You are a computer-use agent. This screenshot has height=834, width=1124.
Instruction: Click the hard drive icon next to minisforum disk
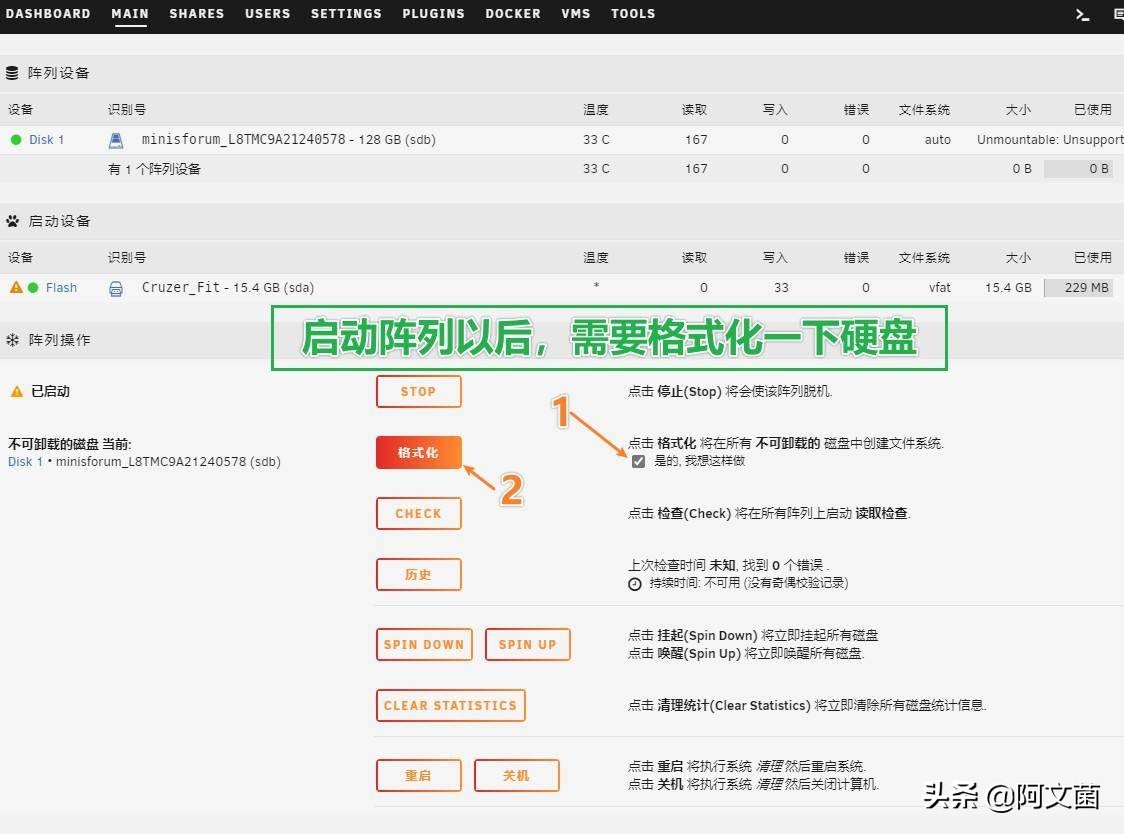115,140
